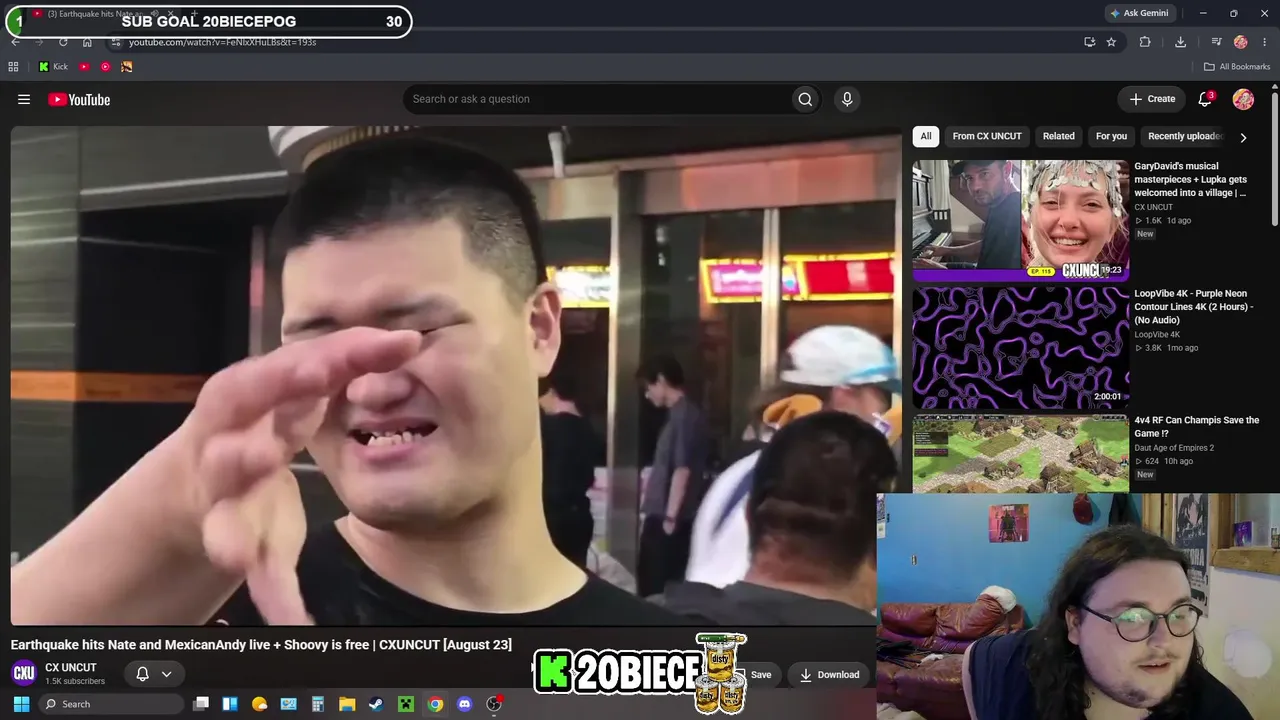The width and height of the screenshot is (1280, 720).
Task: Toggle channel notification bell for CX UNCUT
Action: (x=142, y=674)
